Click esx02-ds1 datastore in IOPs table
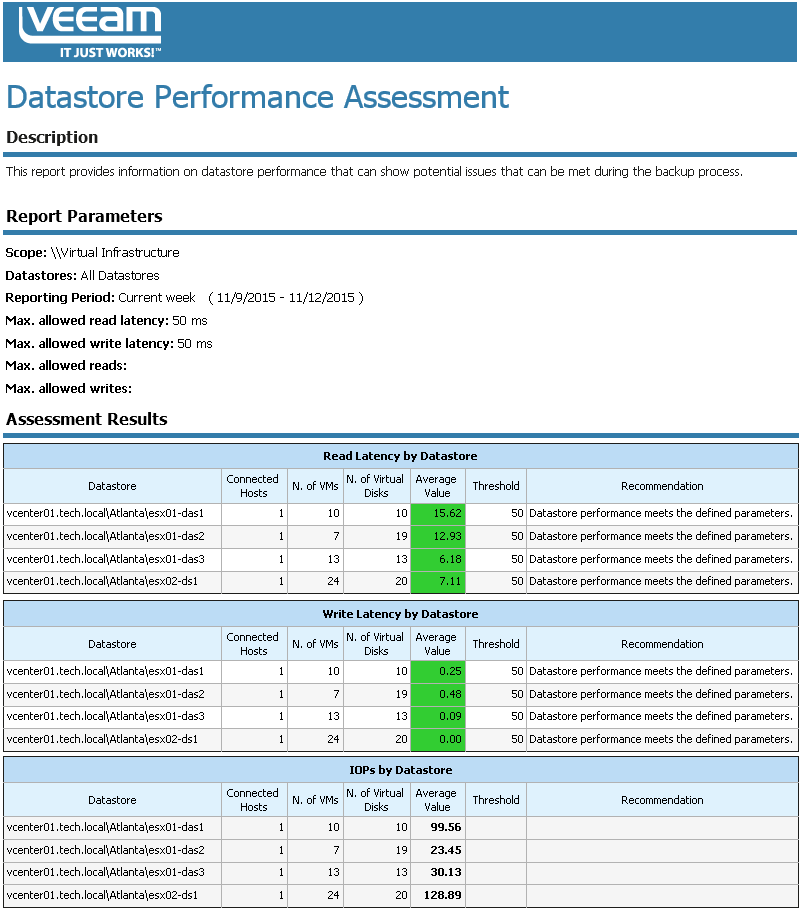801x911 pixels. click(x=102, y=895)
